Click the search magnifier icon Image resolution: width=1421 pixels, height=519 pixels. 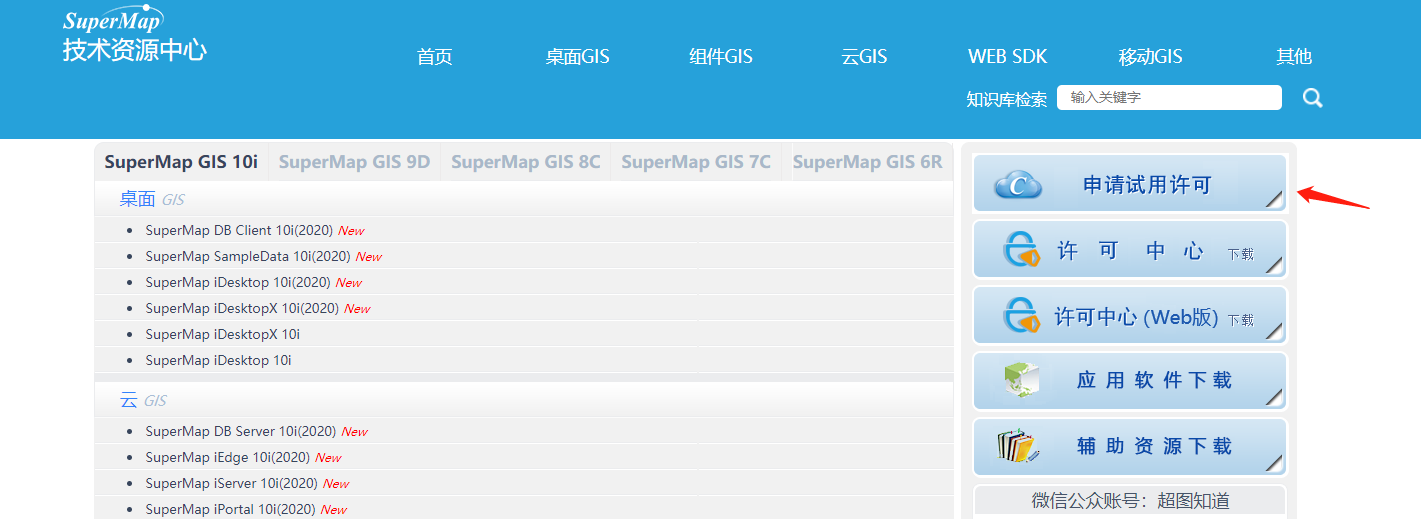(x=1313, y=98)
